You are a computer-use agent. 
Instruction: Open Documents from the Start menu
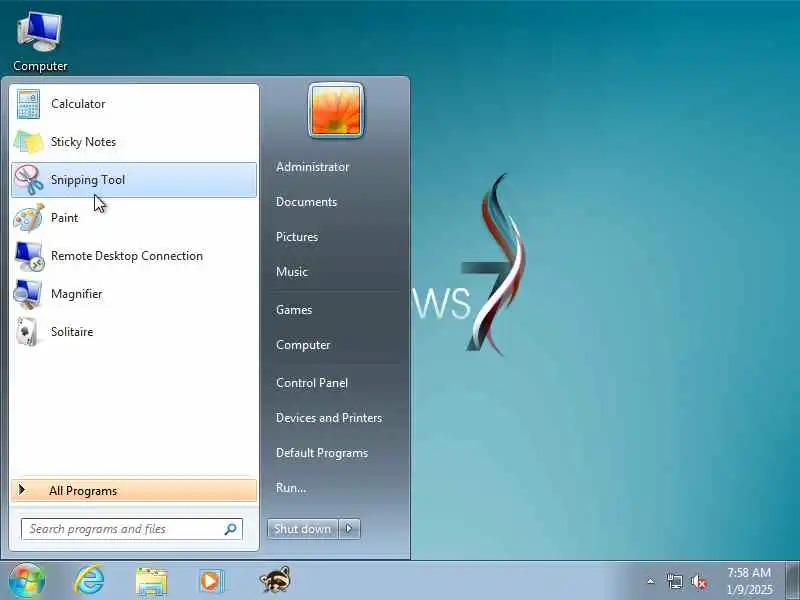(x=306, y=202)
